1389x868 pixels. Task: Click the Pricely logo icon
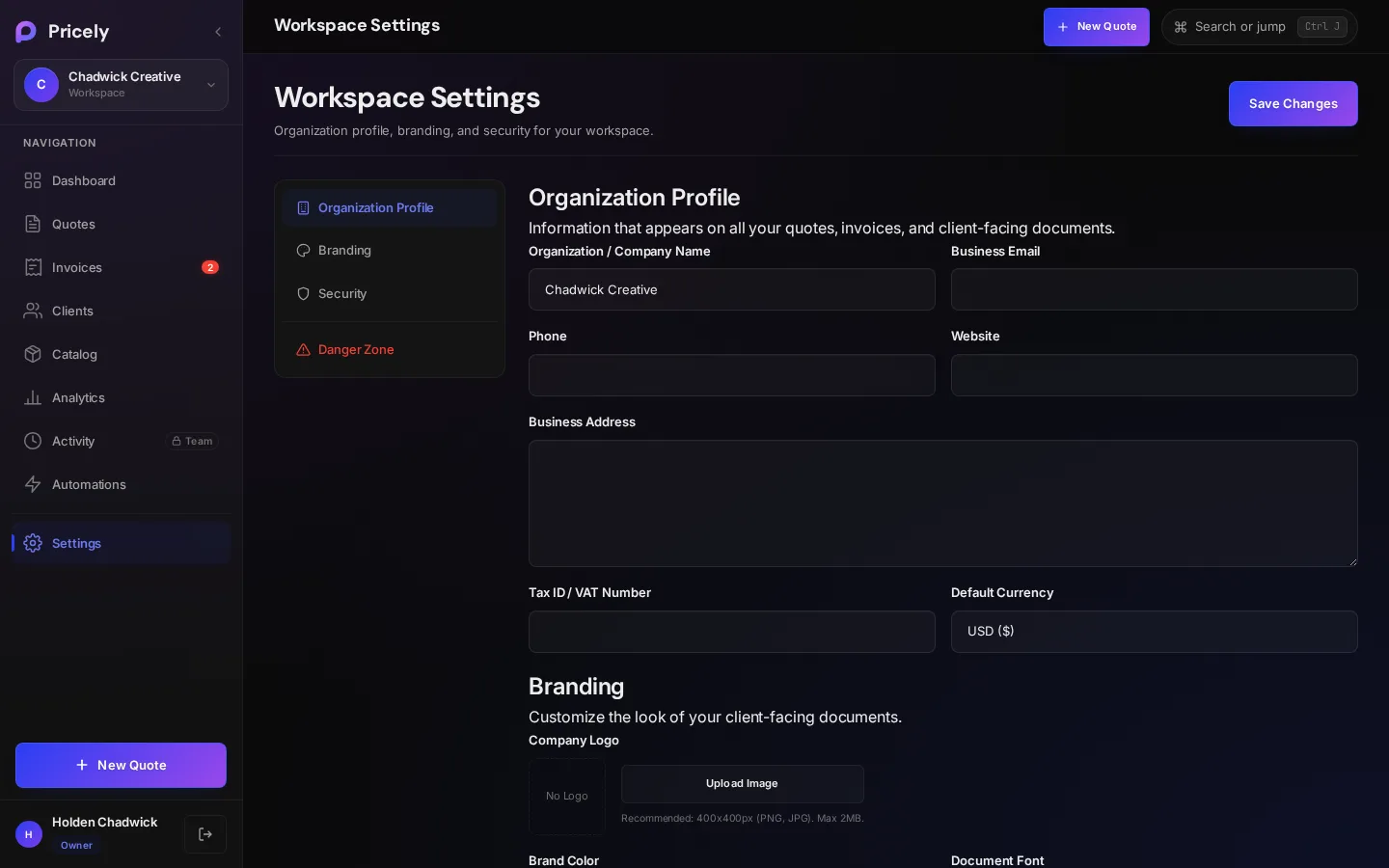26,32
